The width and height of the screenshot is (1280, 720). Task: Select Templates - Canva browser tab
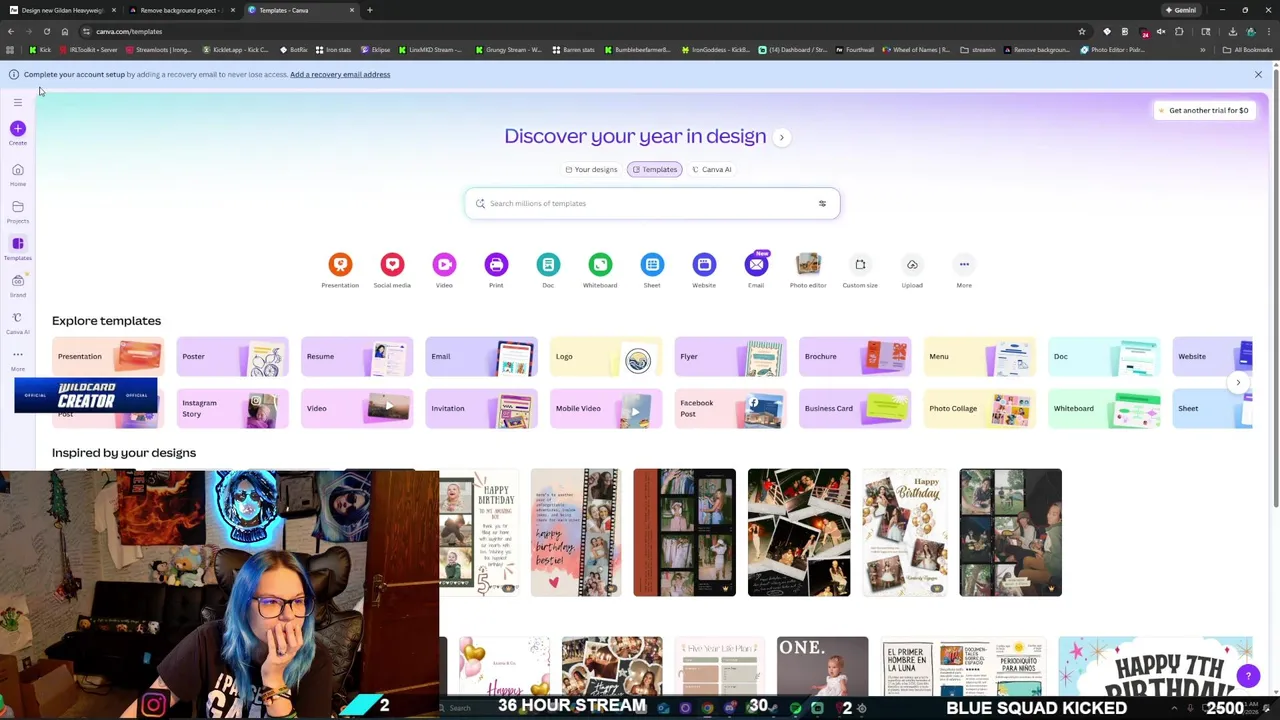300,10
